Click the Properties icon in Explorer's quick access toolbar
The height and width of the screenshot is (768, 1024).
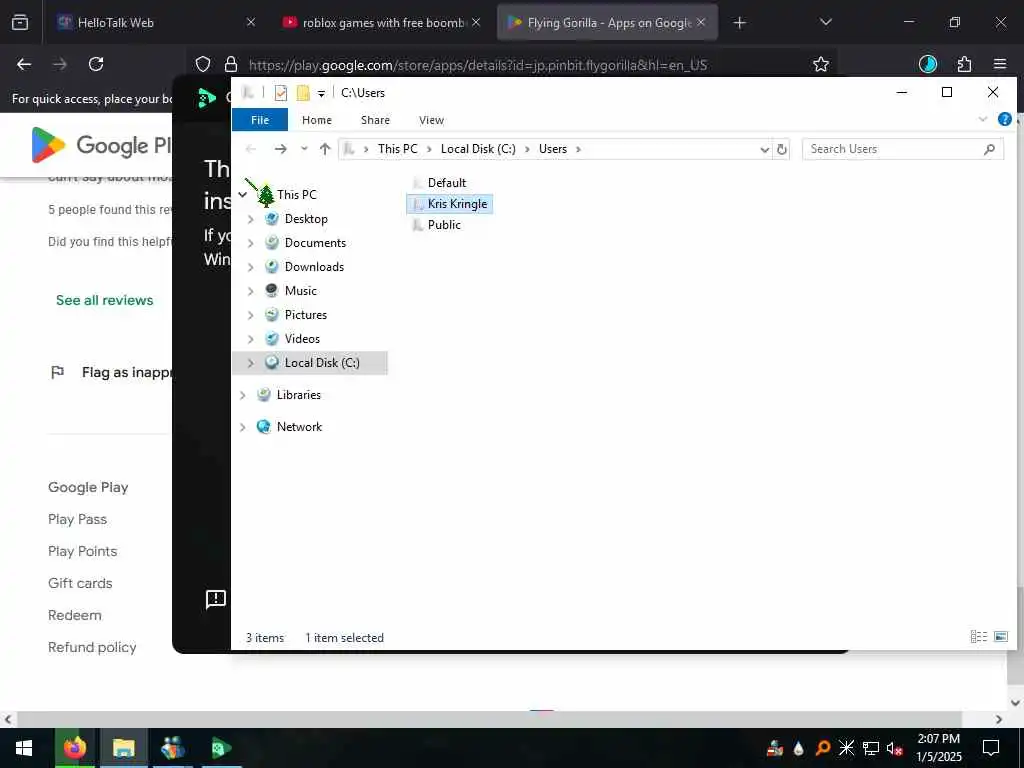(281, 93)
